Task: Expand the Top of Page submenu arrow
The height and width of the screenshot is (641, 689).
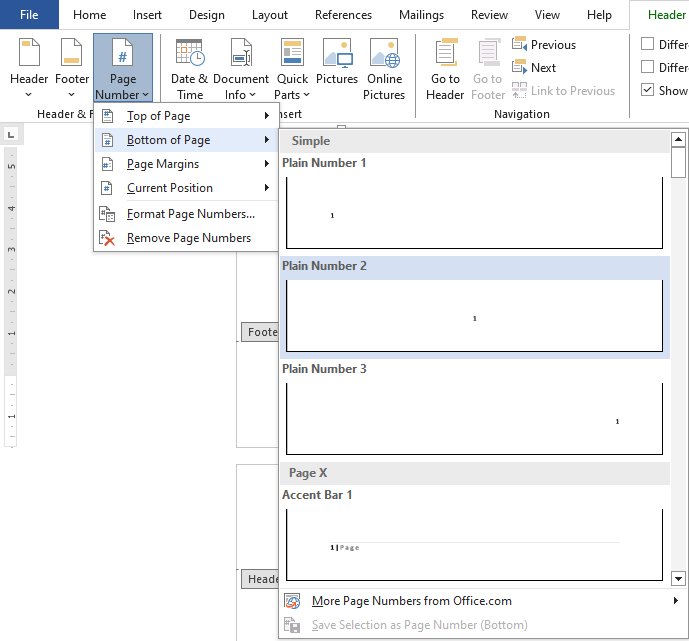Action: tap(267, 116)
